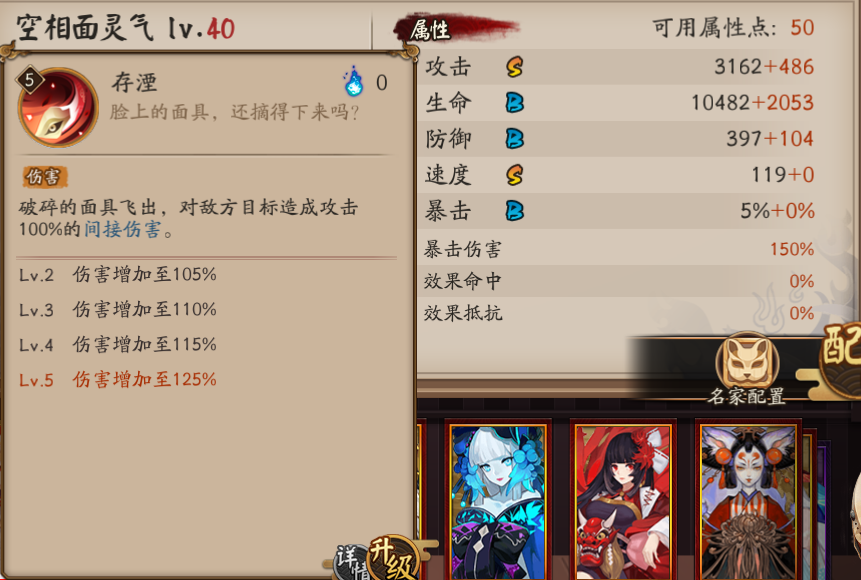Click the blue soul fire icon
Image resolution: width=861 pixels, height=580 pixels.
354,81
